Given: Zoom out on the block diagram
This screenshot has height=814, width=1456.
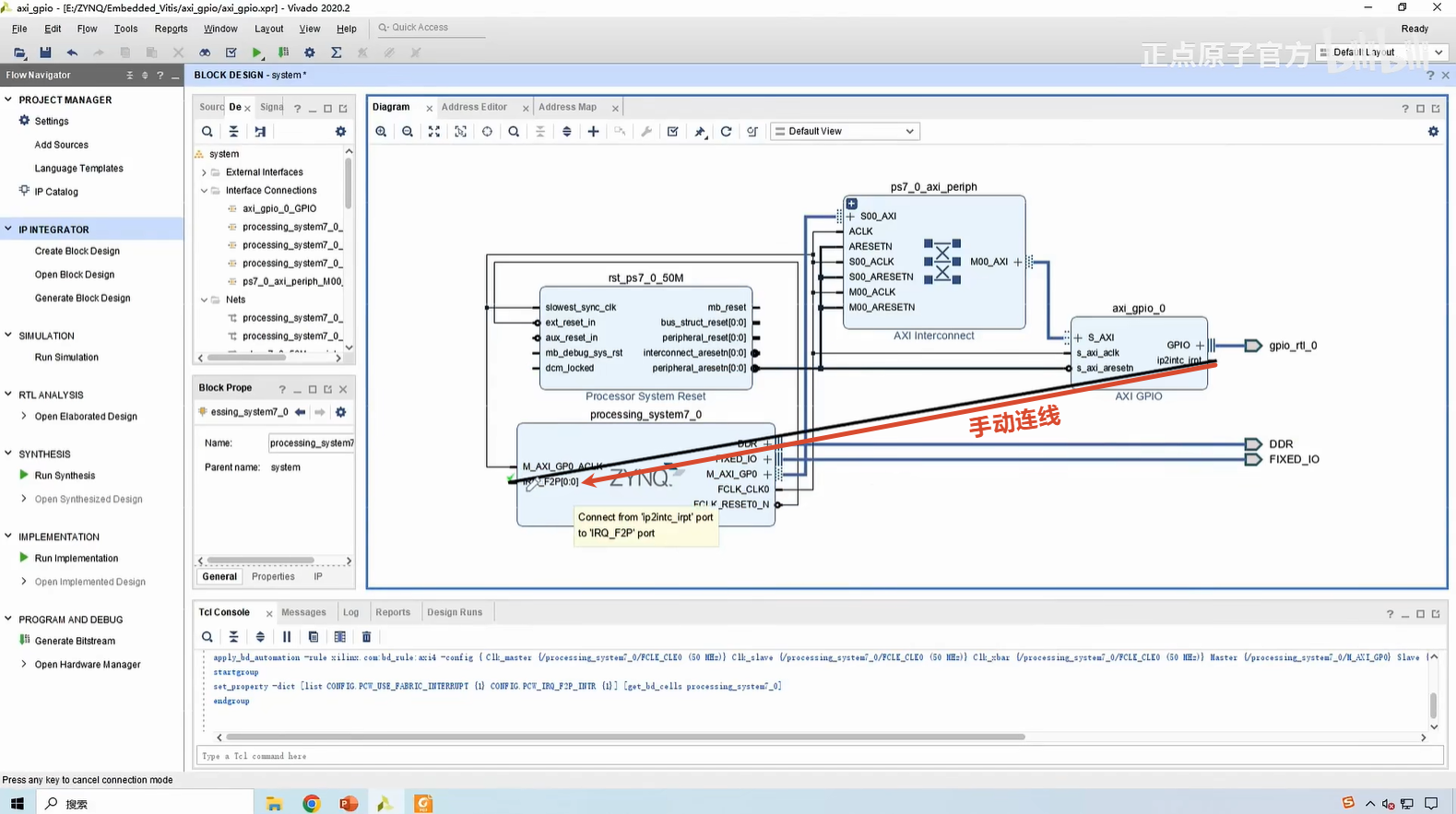Looking at the screenshot, I should click(408, 131).
